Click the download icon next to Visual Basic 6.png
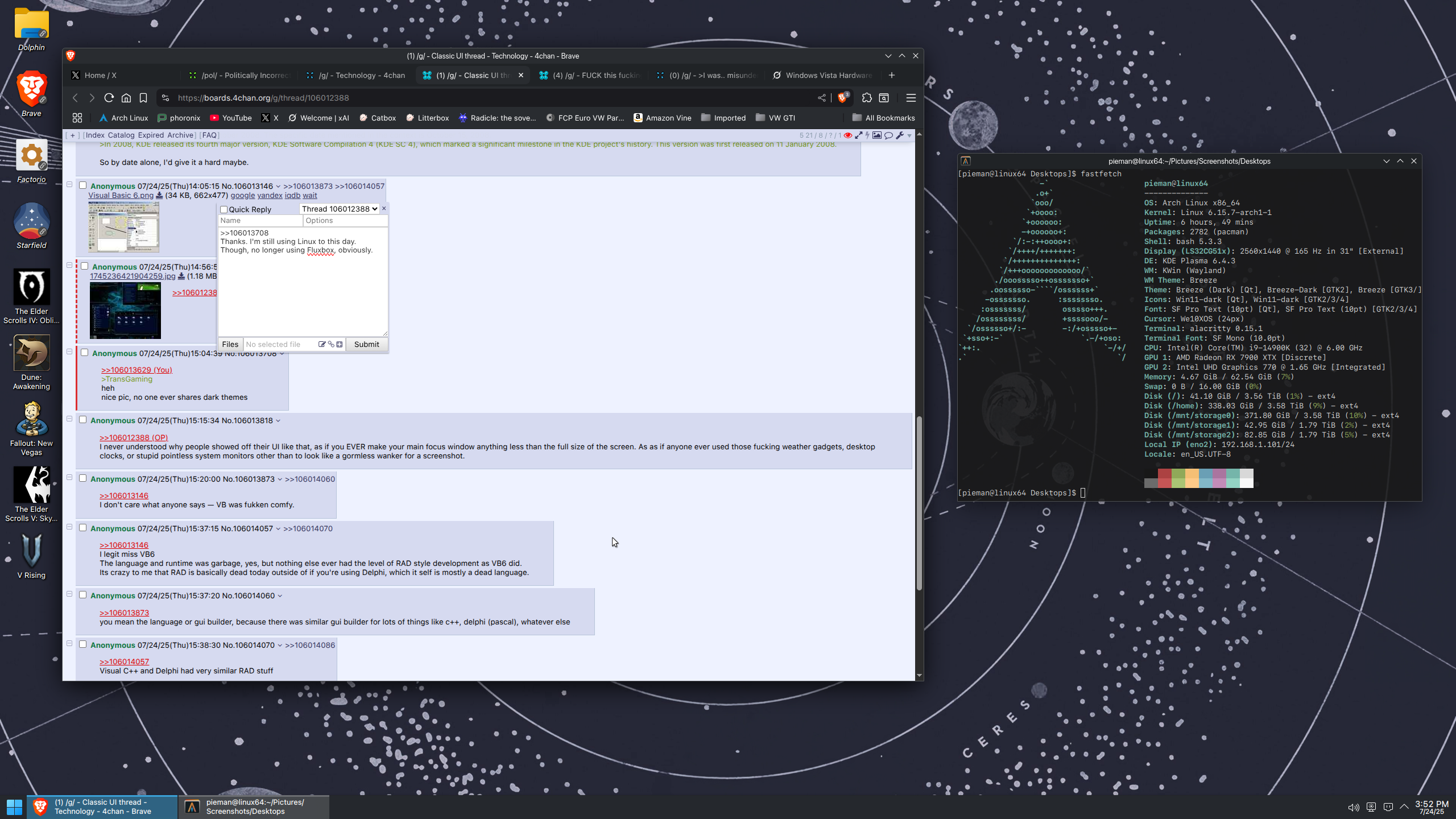 159,196
